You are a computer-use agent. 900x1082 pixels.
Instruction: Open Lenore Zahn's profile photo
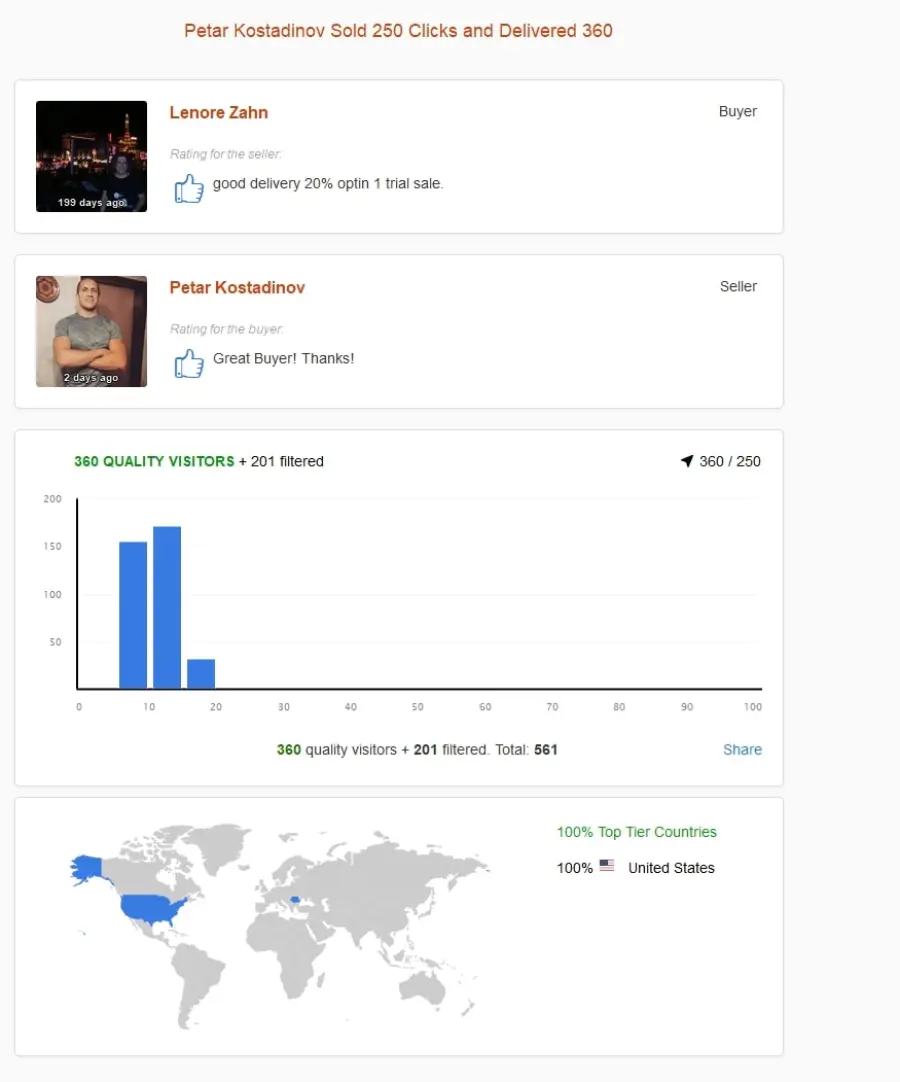click(x=91, y=156)
